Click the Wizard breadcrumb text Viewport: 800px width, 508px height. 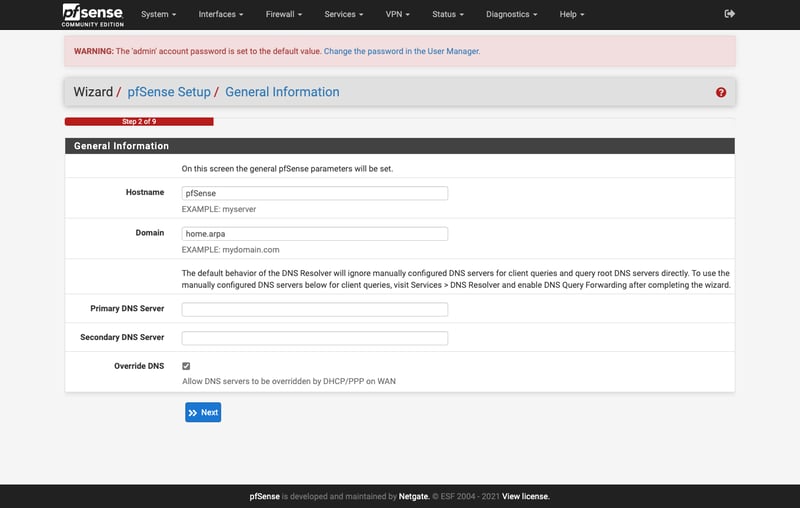pos(93,92)
